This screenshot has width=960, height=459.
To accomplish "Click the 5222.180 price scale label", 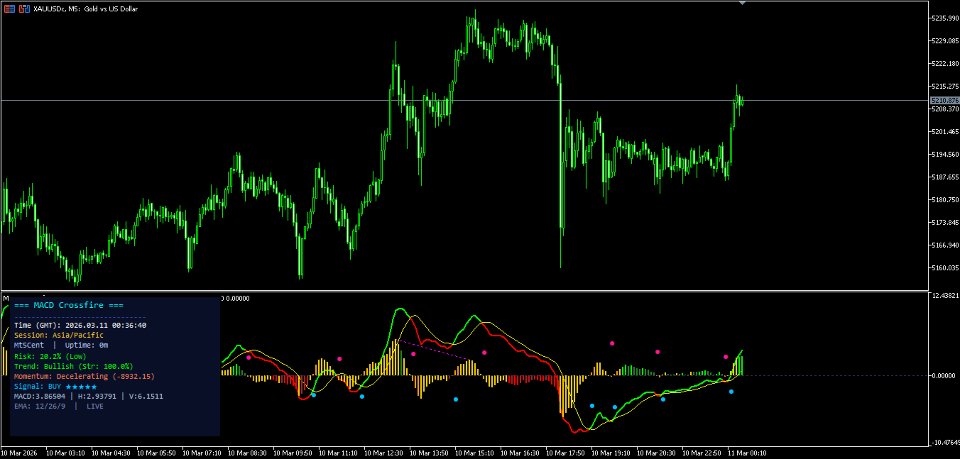I will pos(943,64).
